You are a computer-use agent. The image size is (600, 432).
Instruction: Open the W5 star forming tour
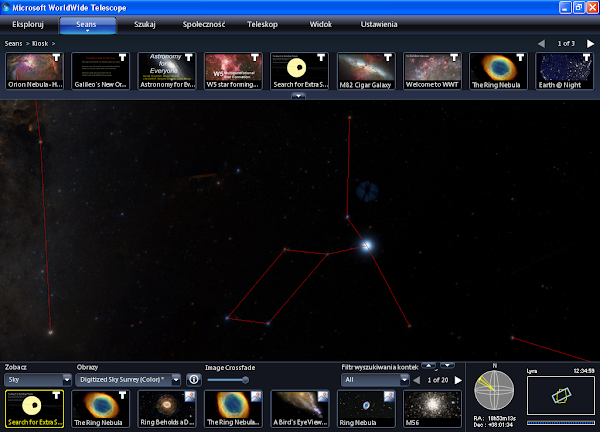[x=233, y=71]
